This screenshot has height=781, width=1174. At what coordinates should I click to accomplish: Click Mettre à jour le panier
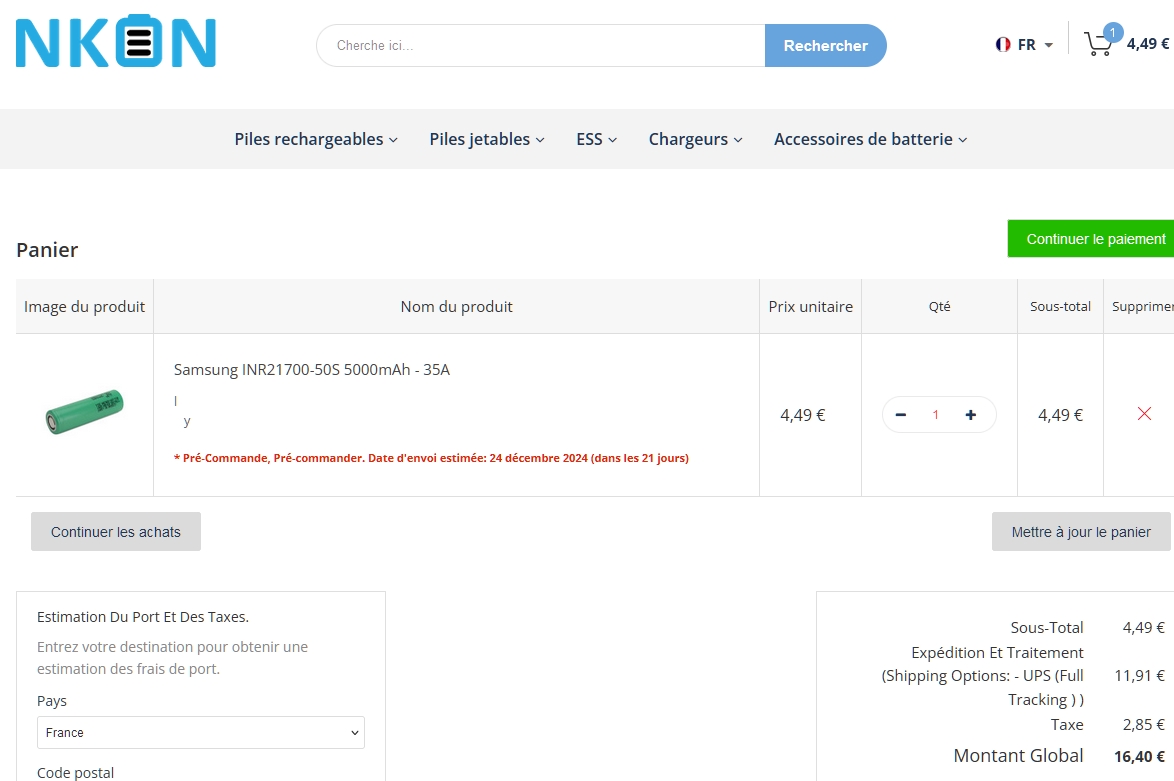click(x=1081, y=532)
